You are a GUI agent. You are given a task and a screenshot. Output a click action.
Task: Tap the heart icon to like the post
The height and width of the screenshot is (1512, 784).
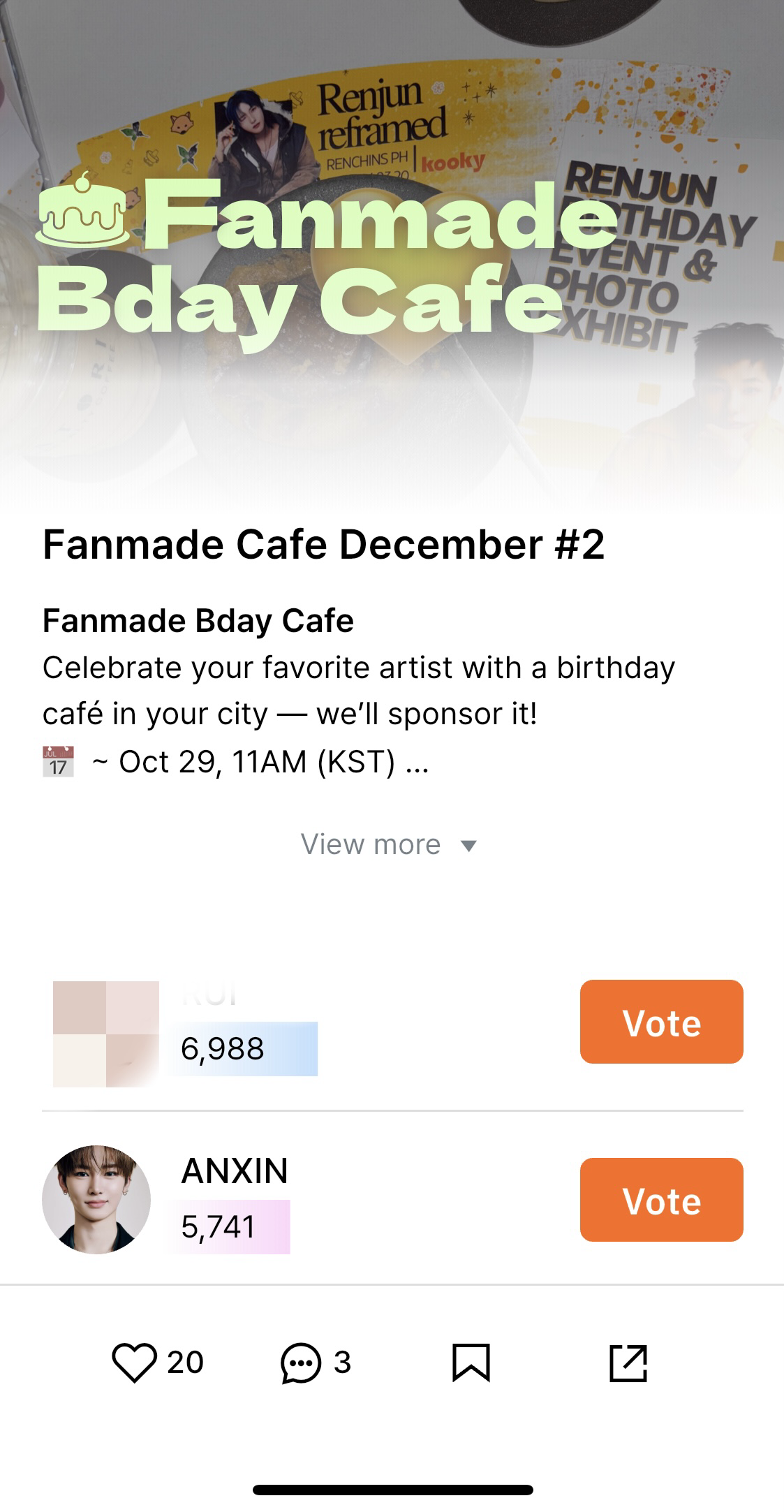point(134,1363)
